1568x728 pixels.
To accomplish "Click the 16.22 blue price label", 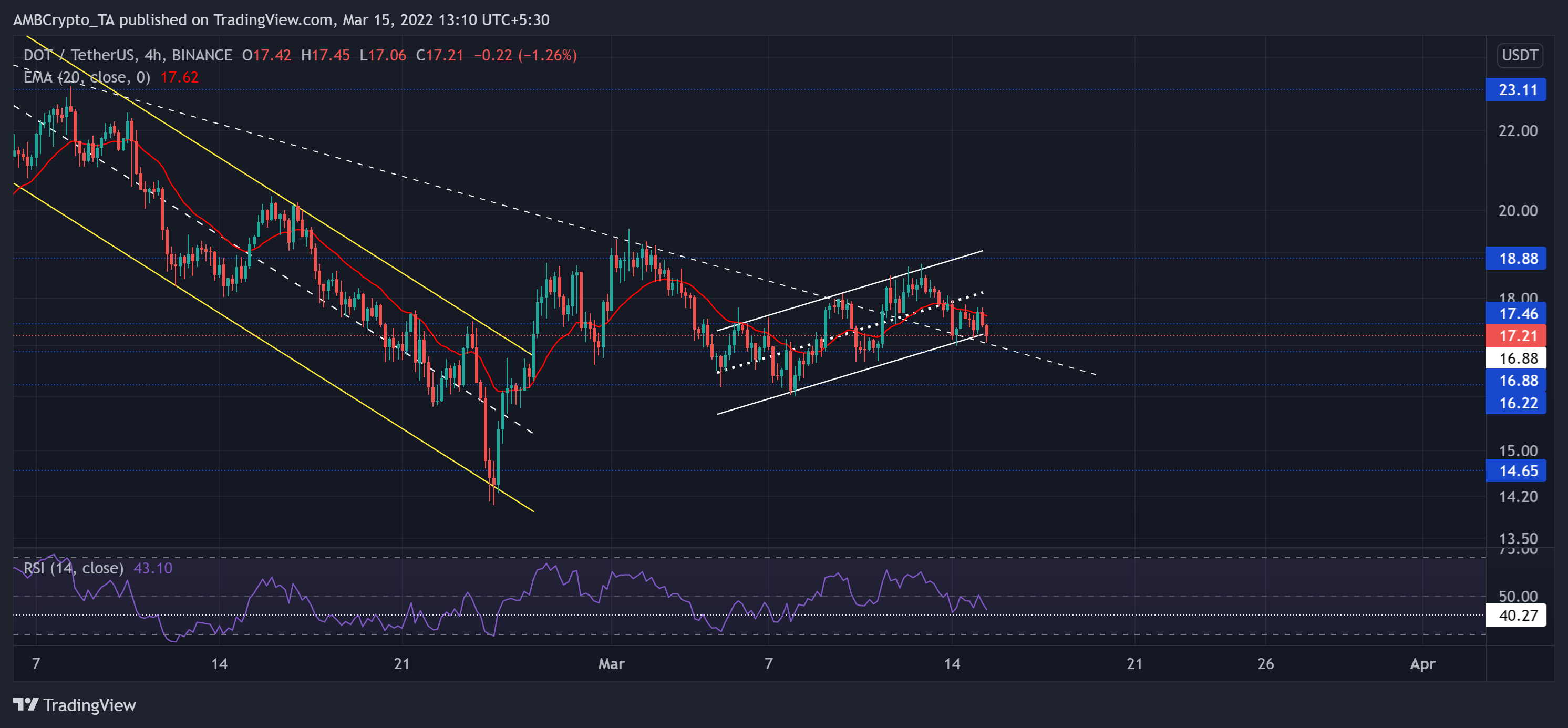I will pyautogui.click(x=1515, y=404).
